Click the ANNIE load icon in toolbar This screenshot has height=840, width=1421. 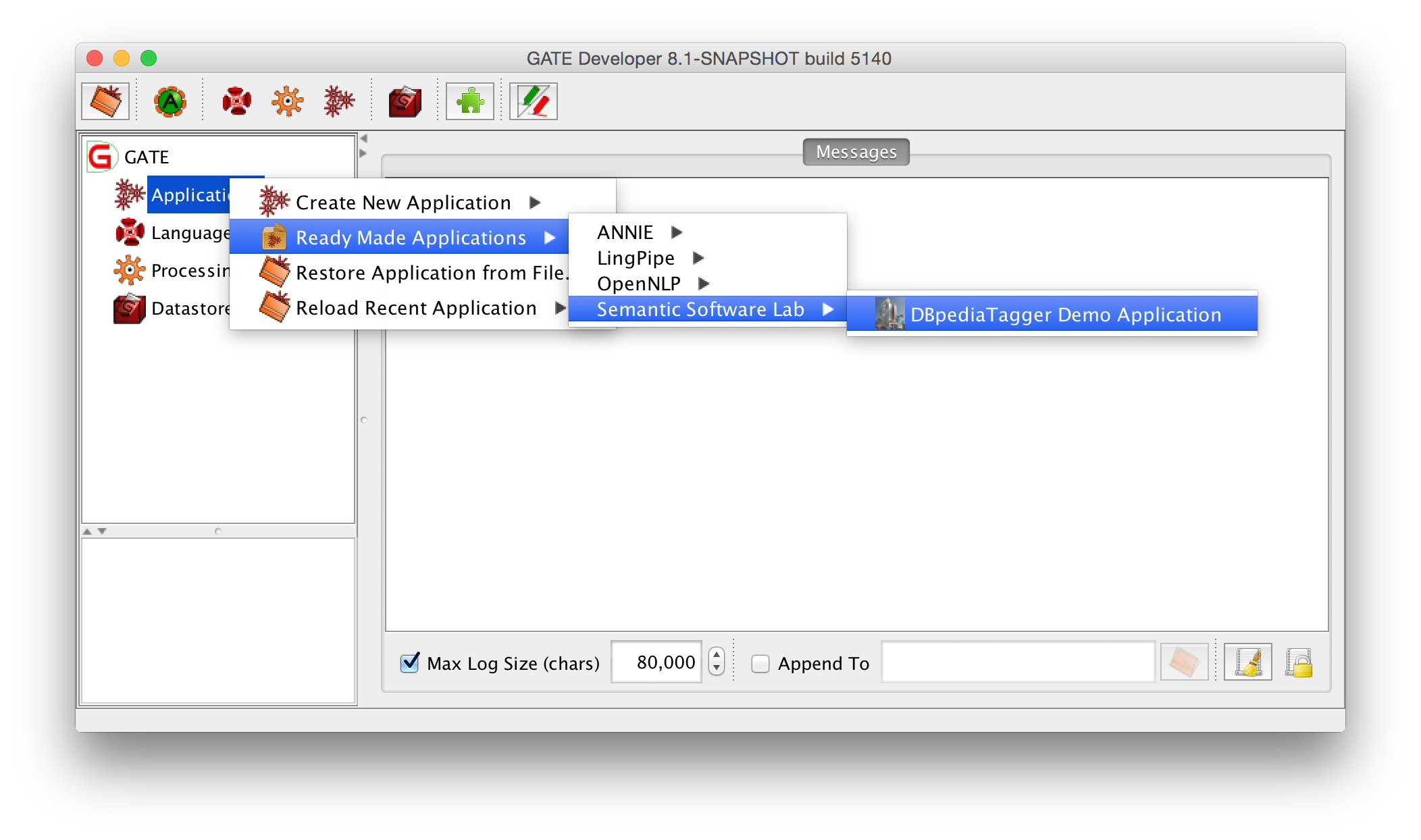point(170,102)
